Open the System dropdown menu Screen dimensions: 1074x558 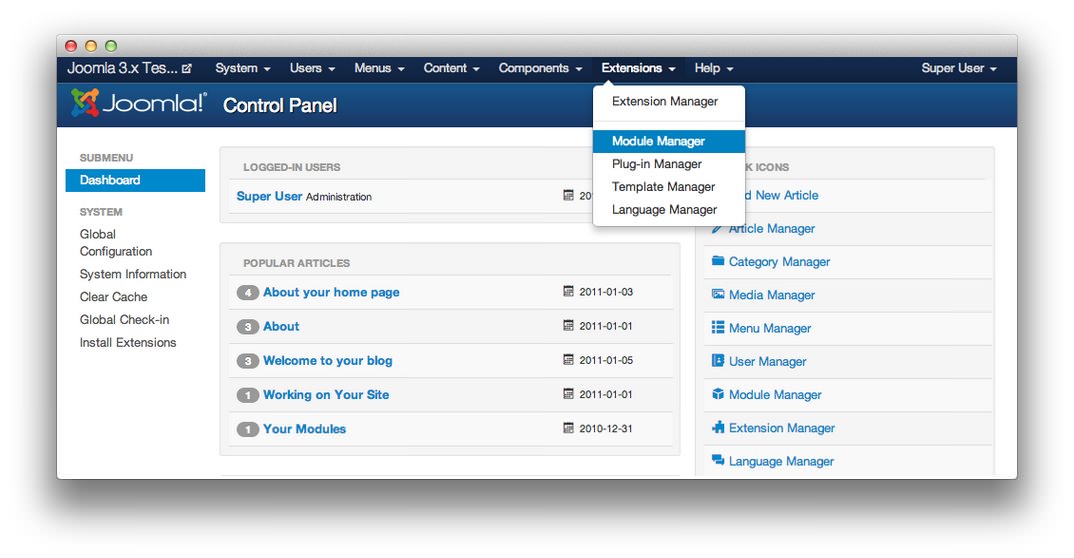click(x=243, y=68)
